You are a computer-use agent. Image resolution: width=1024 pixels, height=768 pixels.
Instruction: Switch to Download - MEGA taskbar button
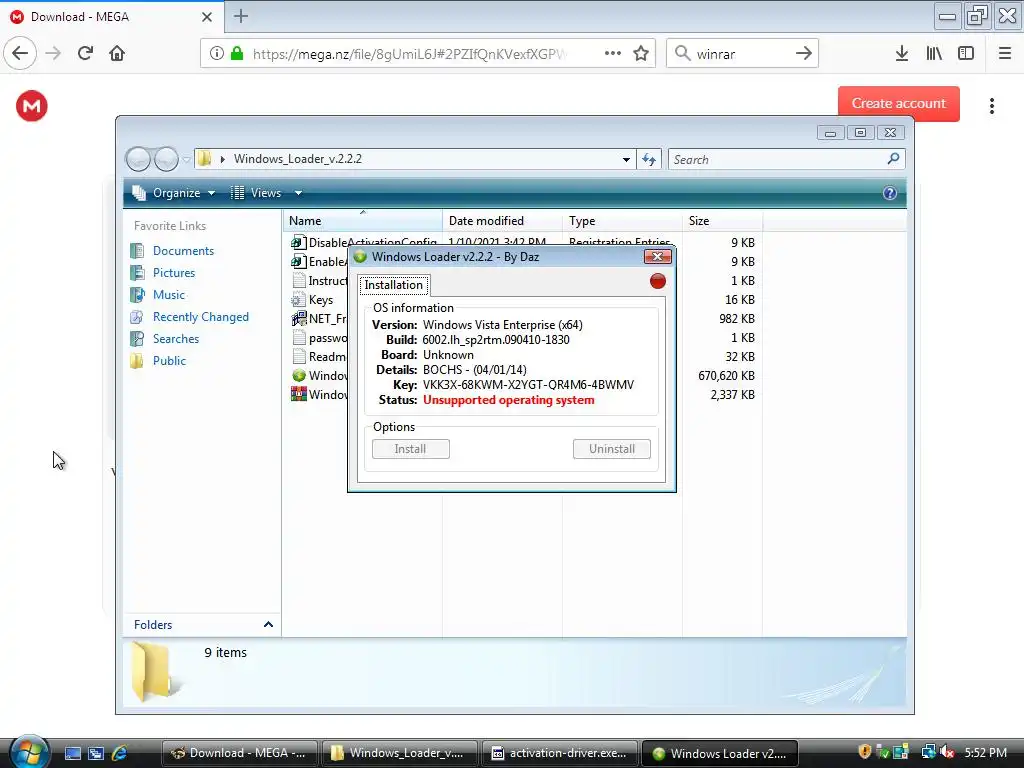(x=239, y=753)
